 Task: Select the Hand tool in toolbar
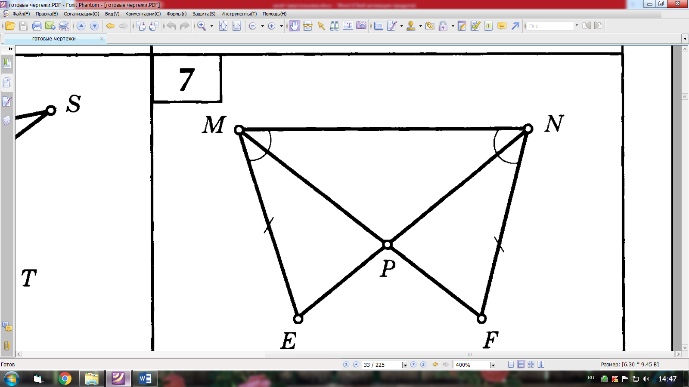[x=294, y=26]
